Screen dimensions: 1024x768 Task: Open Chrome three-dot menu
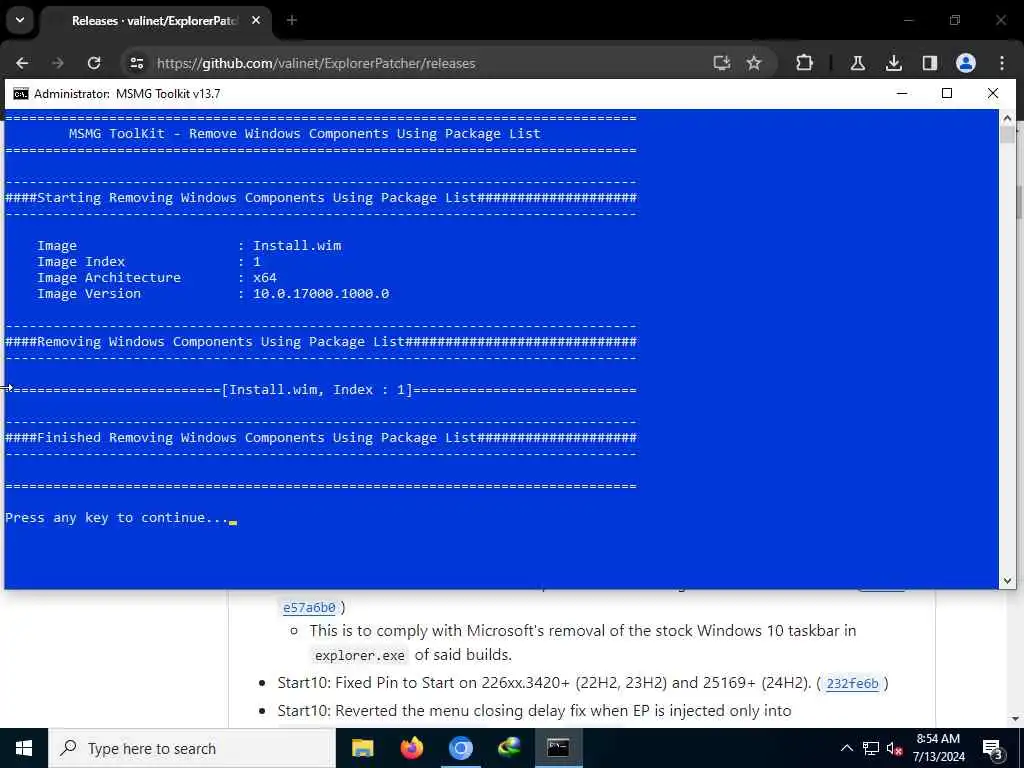1002,63
